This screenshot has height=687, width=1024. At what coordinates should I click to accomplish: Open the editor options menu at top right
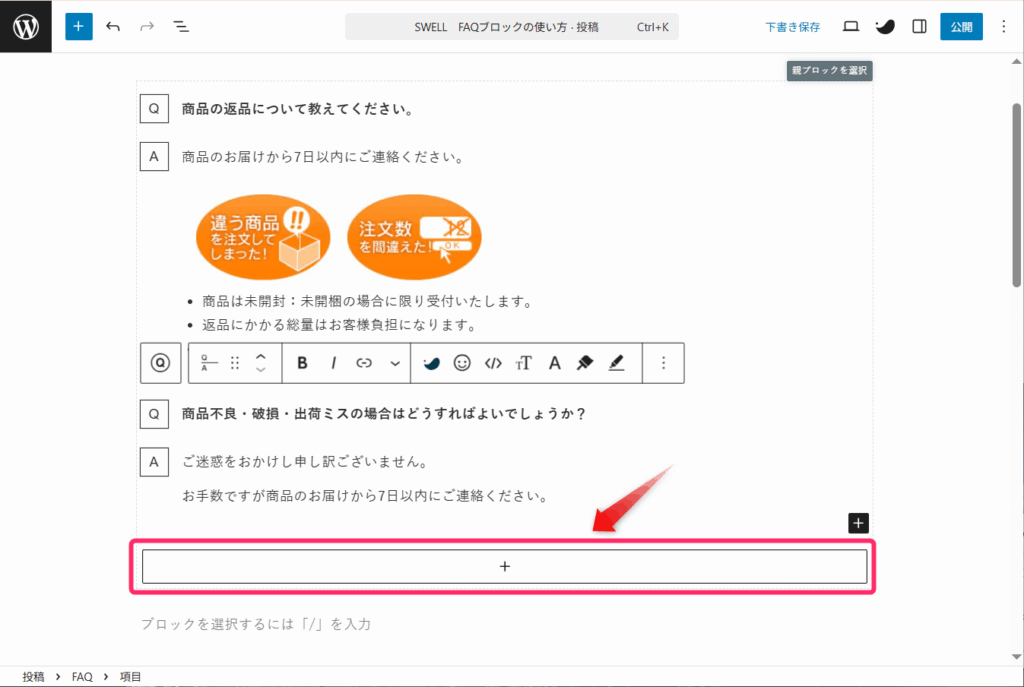click(1004, 27)
